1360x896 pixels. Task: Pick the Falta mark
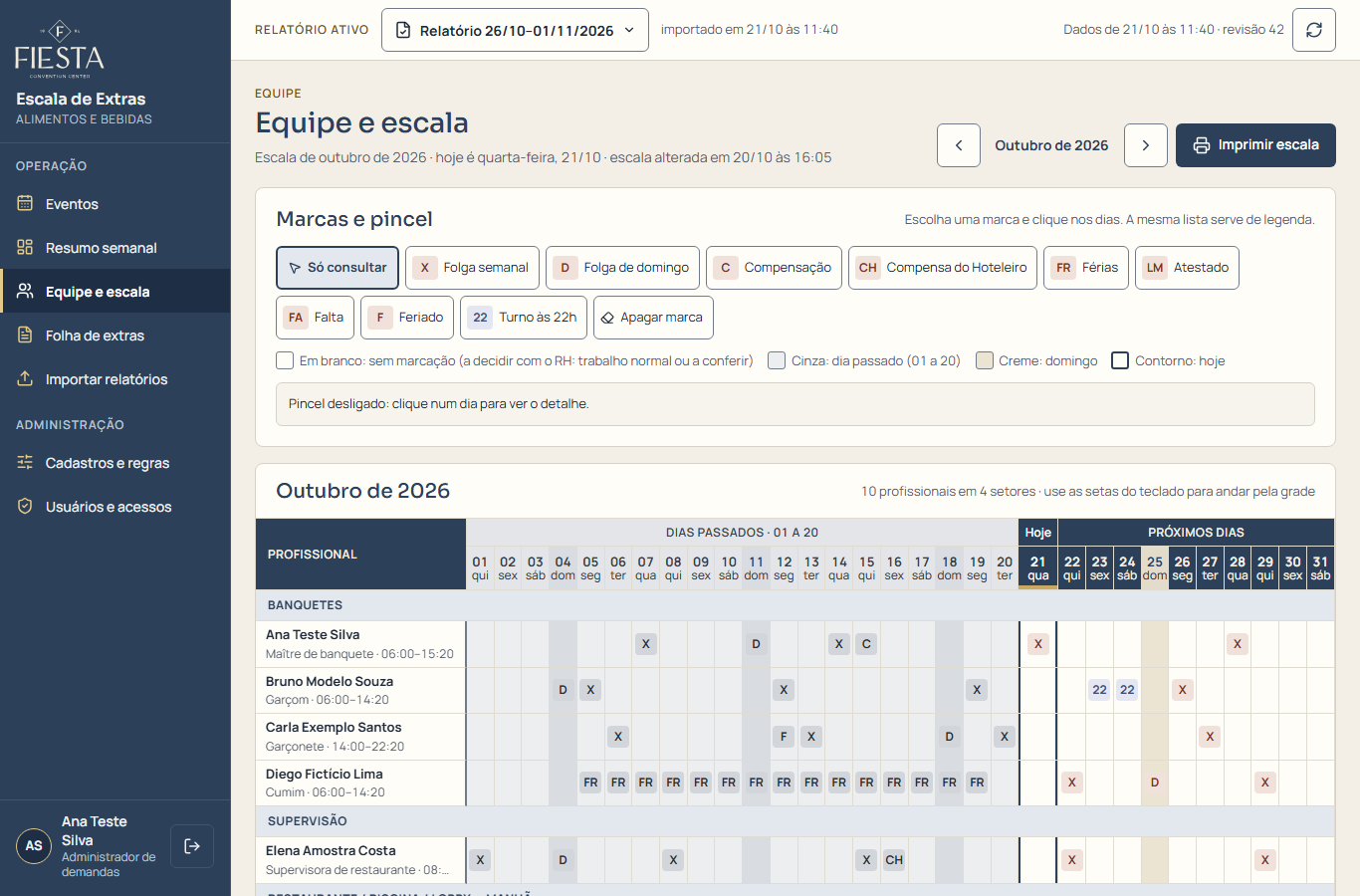[x=315, y=318]
